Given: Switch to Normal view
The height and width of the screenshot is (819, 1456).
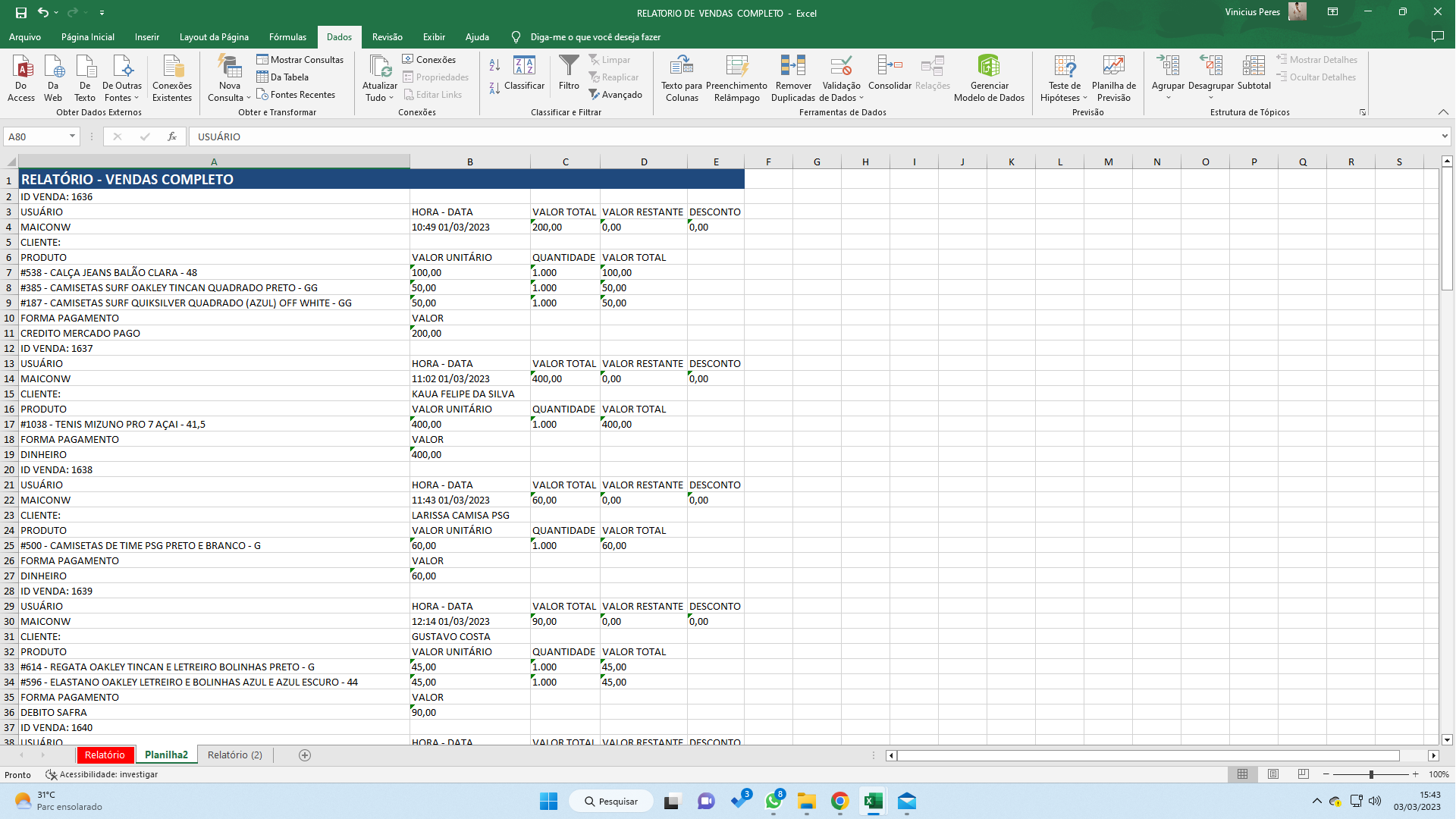Looking at the screenshot, I should pos(1242,774).
